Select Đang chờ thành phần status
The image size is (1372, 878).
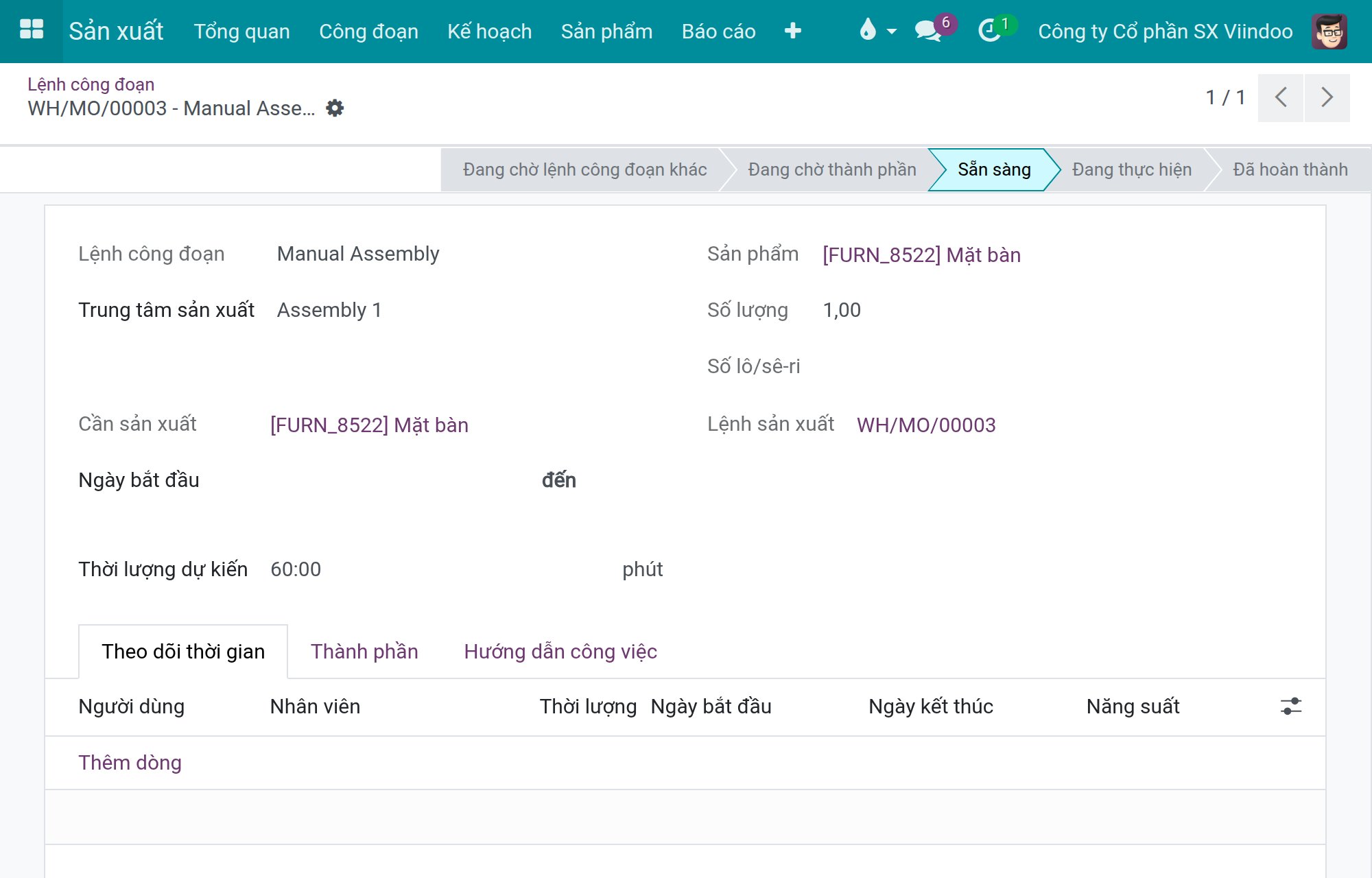[831, 169]
